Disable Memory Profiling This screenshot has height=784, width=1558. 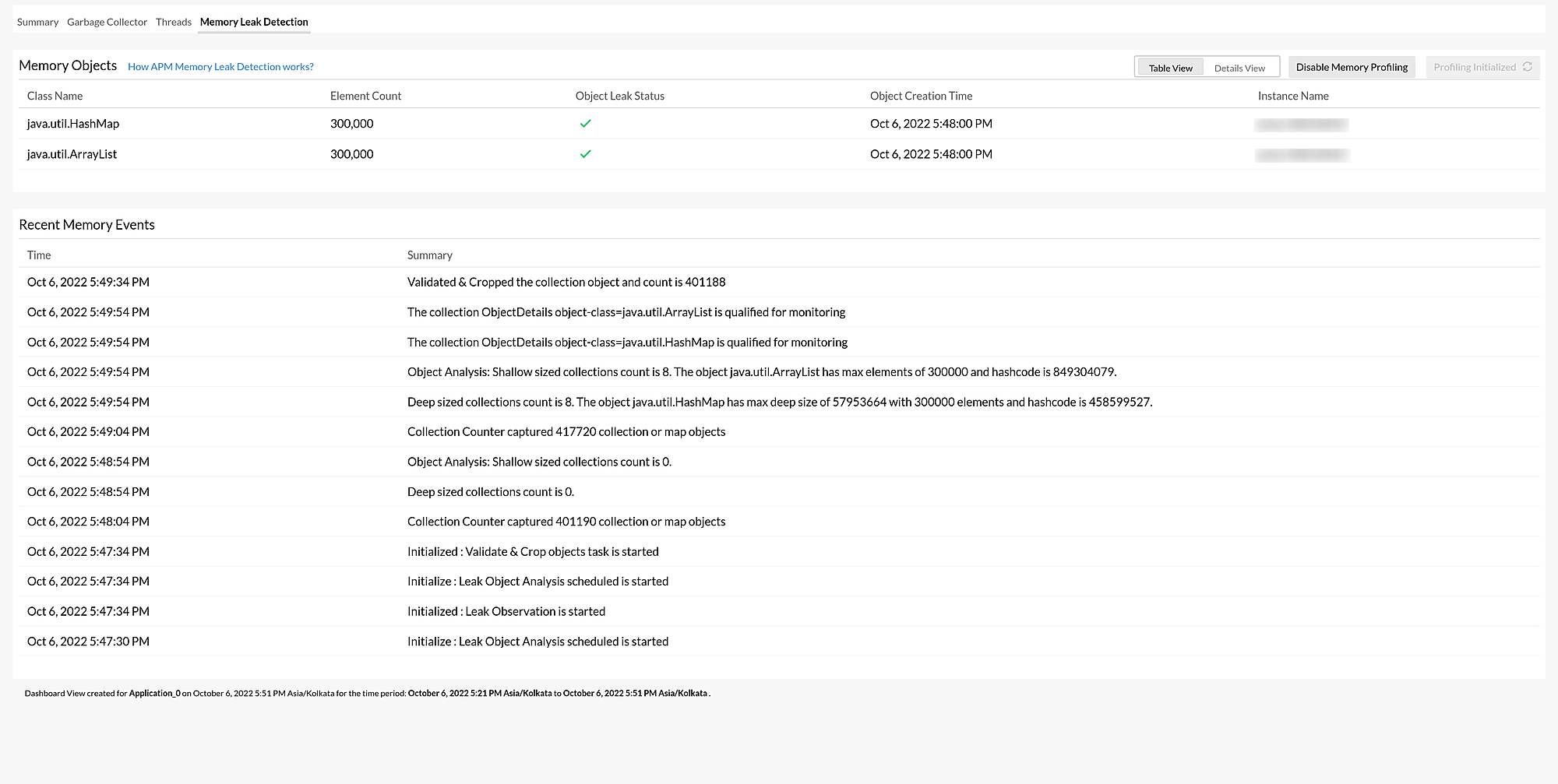pyautogui.click(x=1352, y=67)
